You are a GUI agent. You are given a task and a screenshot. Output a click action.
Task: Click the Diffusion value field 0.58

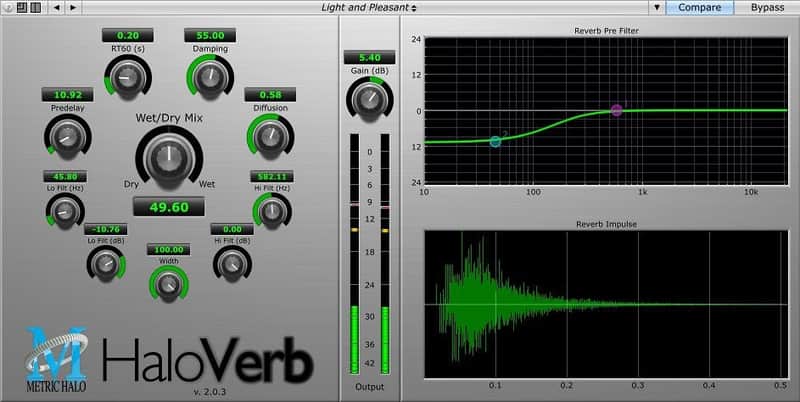coord(270,94)
